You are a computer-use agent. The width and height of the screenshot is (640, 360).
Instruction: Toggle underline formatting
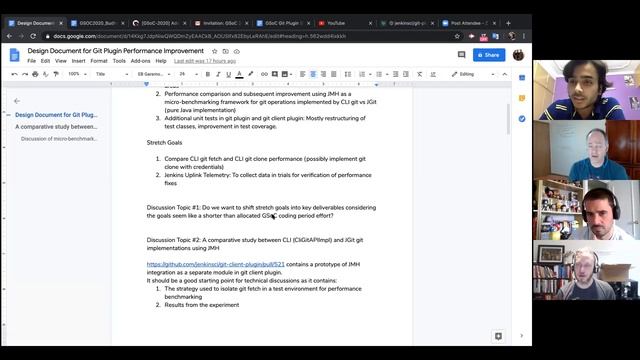pyautogui.click(x=229, y=74)
